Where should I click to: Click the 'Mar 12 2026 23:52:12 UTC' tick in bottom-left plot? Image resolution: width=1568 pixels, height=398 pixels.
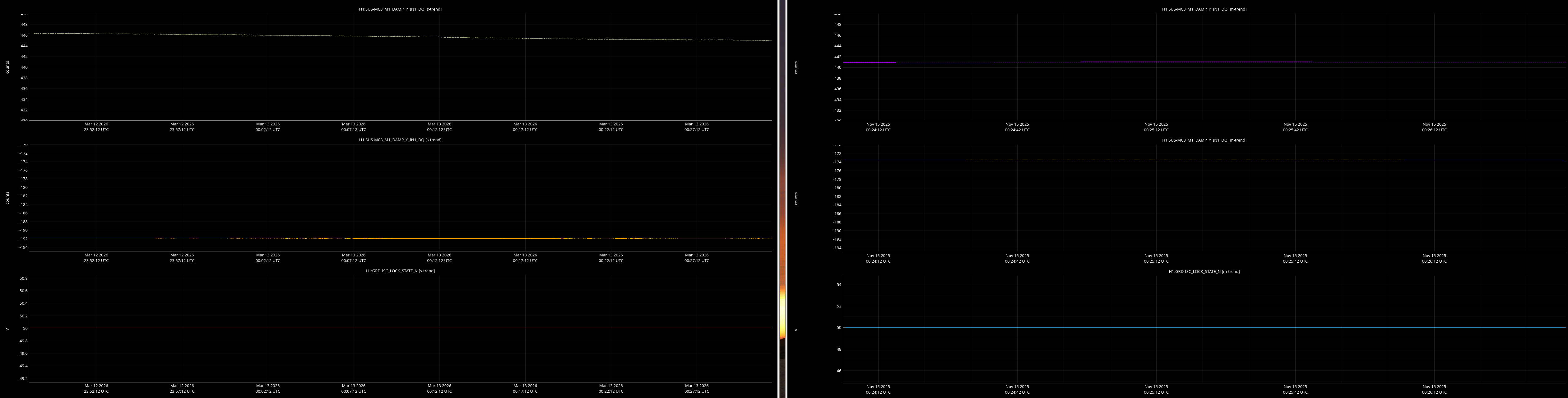(96, 388)
